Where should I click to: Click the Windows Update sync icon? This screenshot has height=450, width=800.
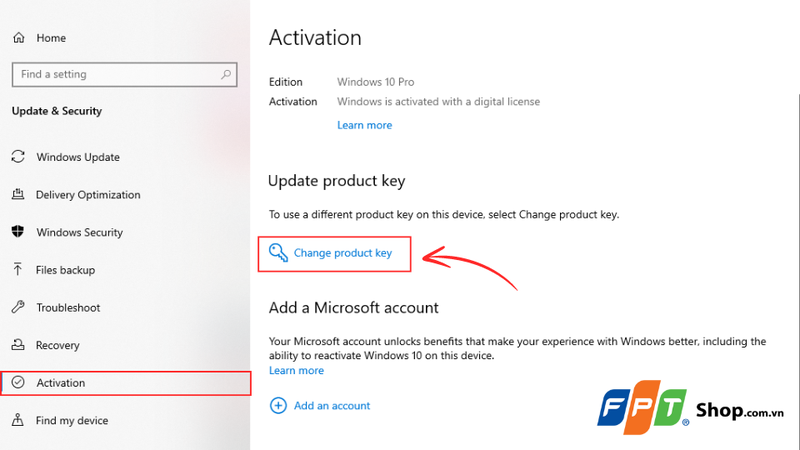coord(18,157)
